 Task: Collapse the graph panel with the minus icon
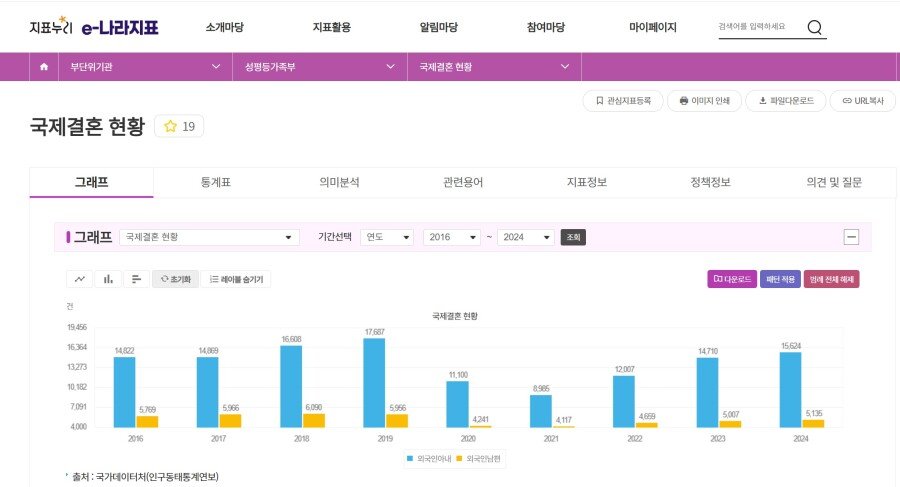pyautogui.click(x=851, y=237)
